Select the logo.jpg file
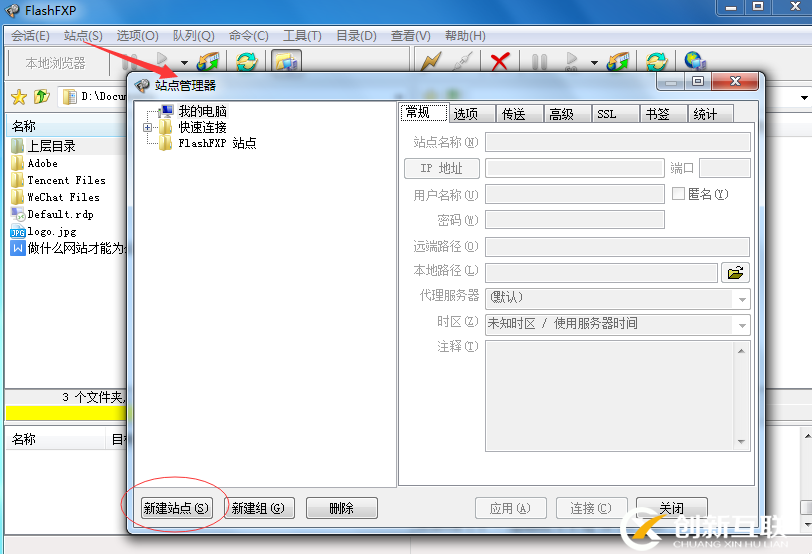 click(51, 231)
